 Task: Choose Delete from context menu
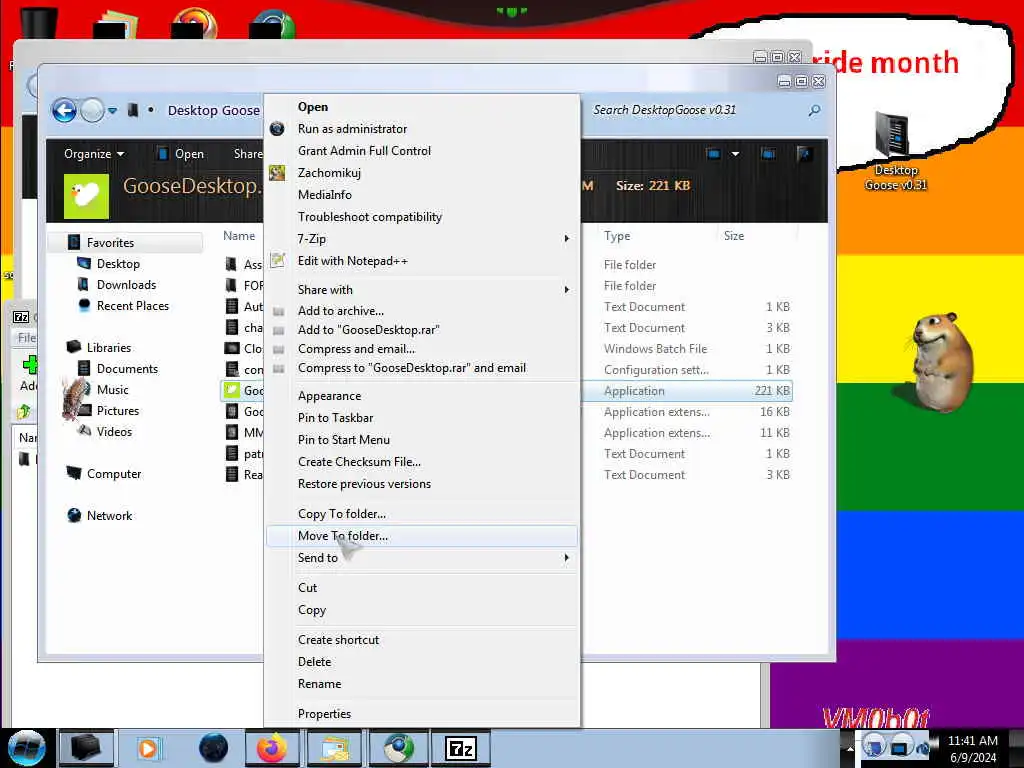coord(421,662)
